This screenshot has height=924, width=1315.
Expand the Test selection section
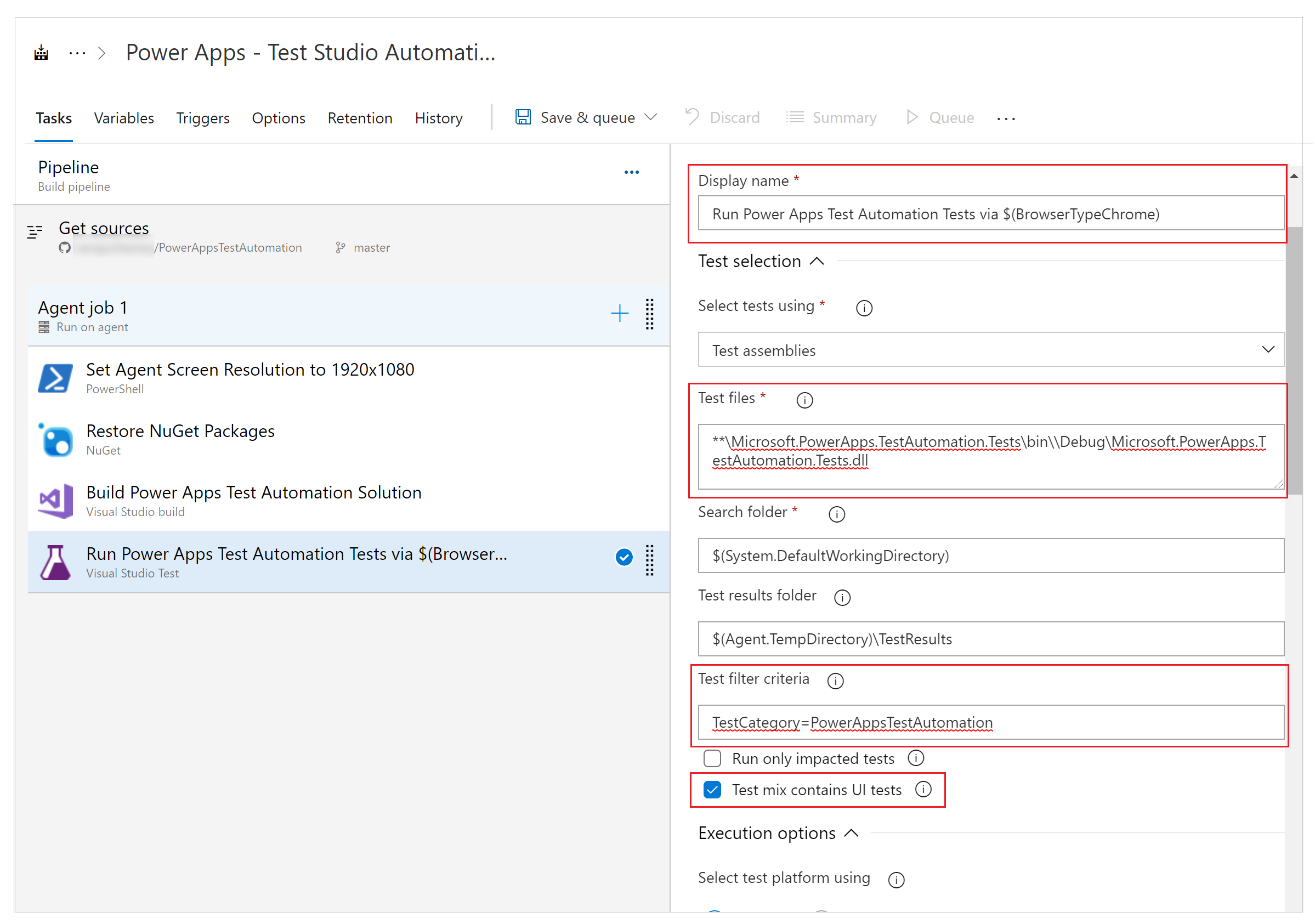(x=755, y=261)
